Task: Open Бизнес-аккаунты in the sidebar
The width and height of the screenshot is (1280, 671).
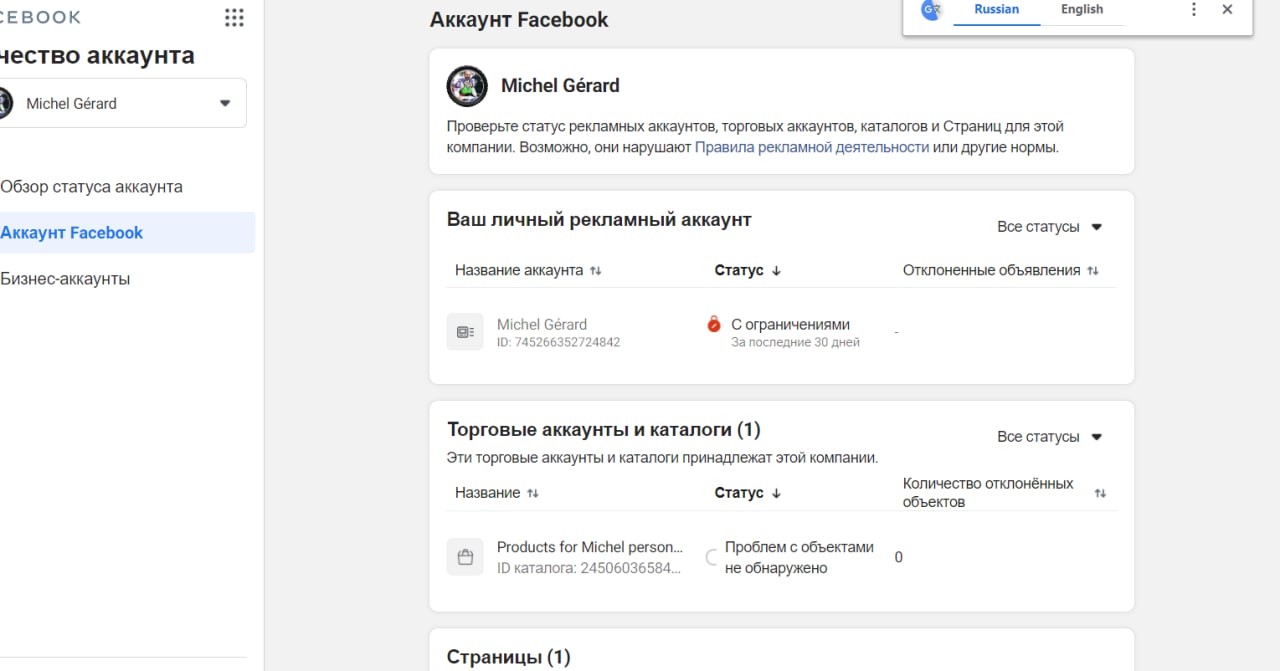Action: [65, 279]
